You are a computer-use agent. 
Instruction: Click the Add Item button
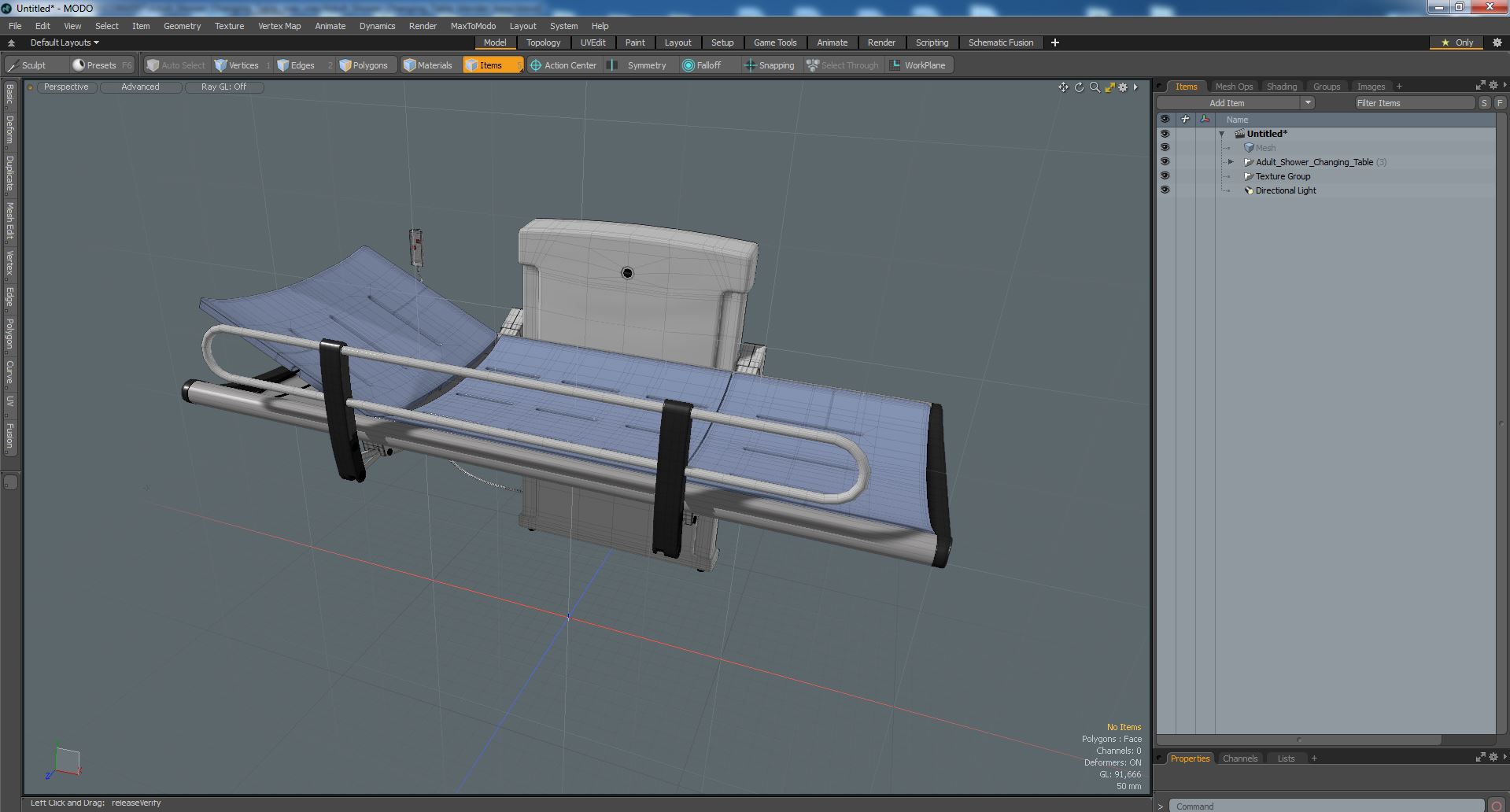click(x=1228, y=103)
